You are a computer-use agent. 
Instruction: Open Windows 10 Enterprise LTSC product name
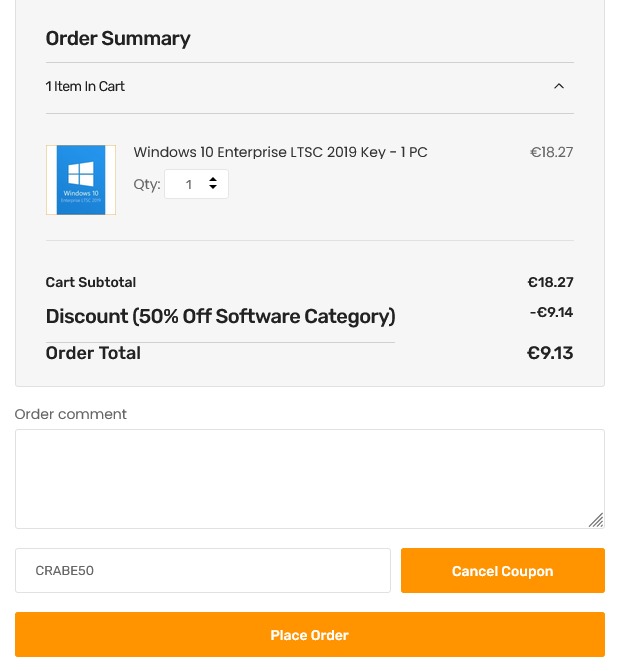pyautogui.click(x=280, y=152)
